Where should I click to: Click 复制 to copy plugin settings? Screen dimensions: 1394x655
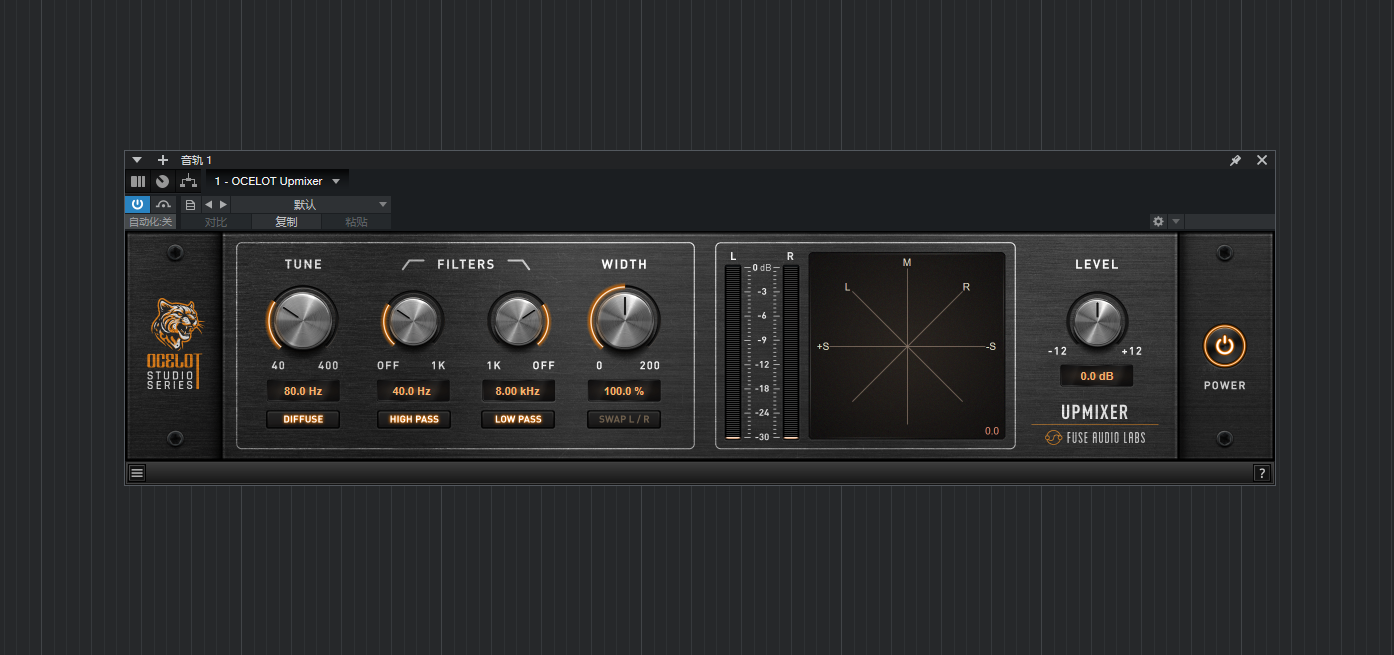click(x=286, y=221)
